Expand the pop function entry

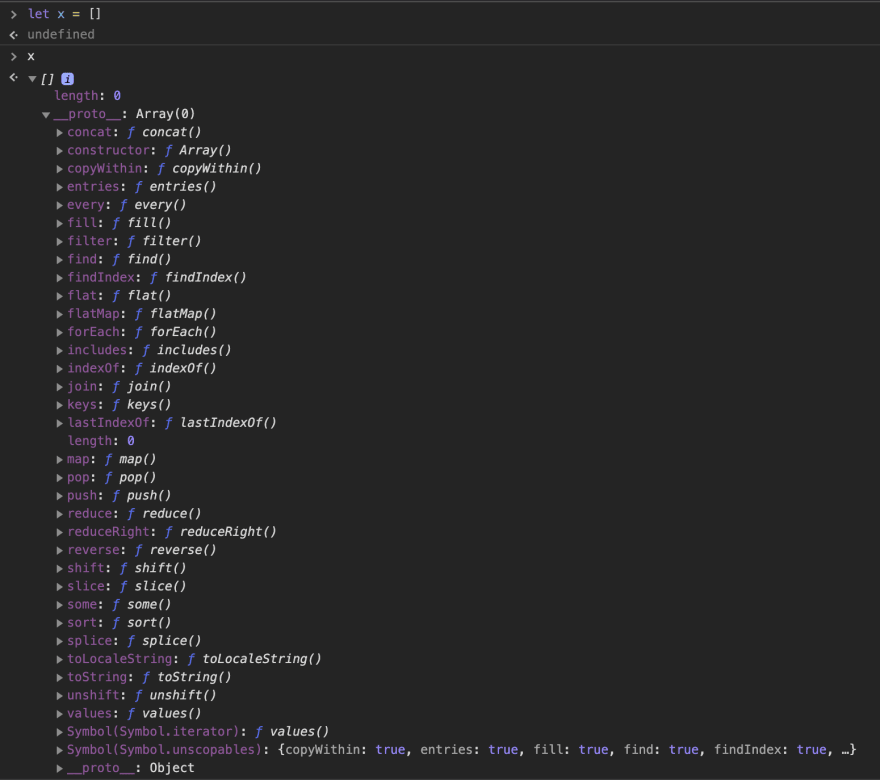coord(59,478)
